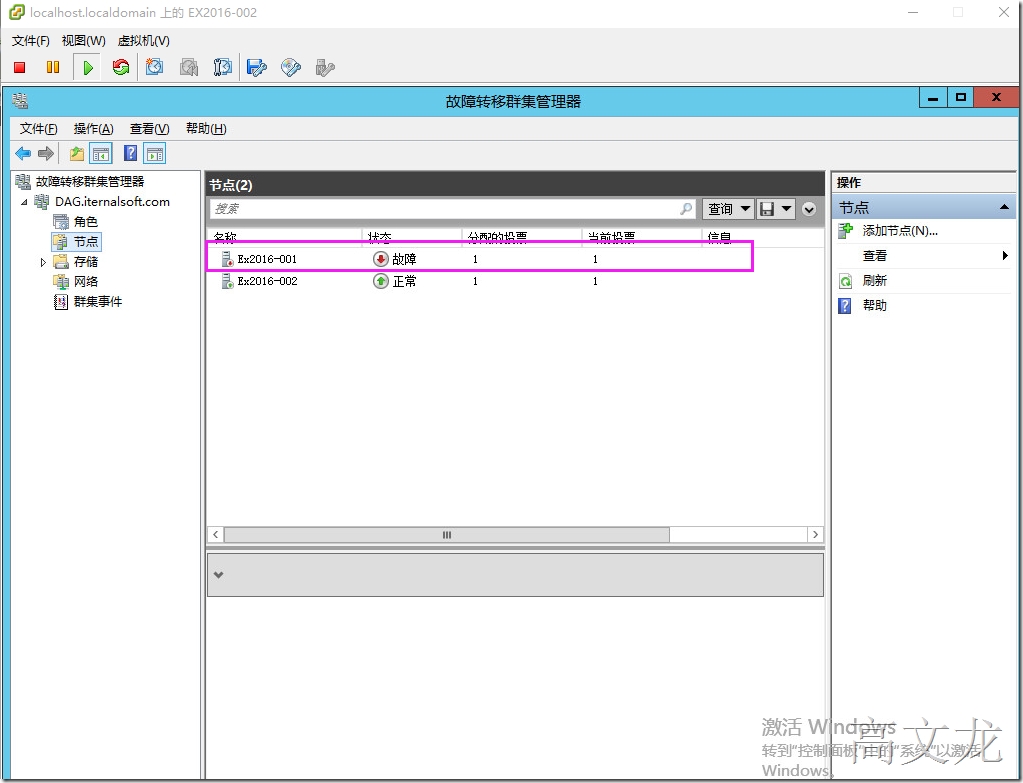Click 刷新 in actions pane
Viewport: 1023px width, 783px height.
coord(874,281)
